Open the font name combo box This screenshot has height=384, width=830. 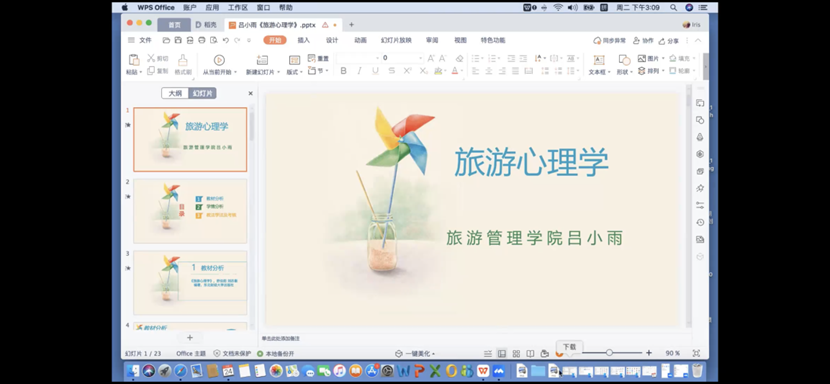coord(358,58)
